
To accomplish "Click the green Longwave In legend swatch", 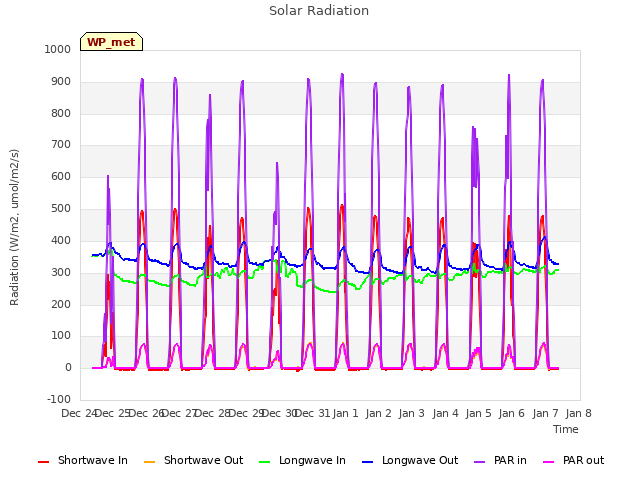I will click(x=264, y=462).
